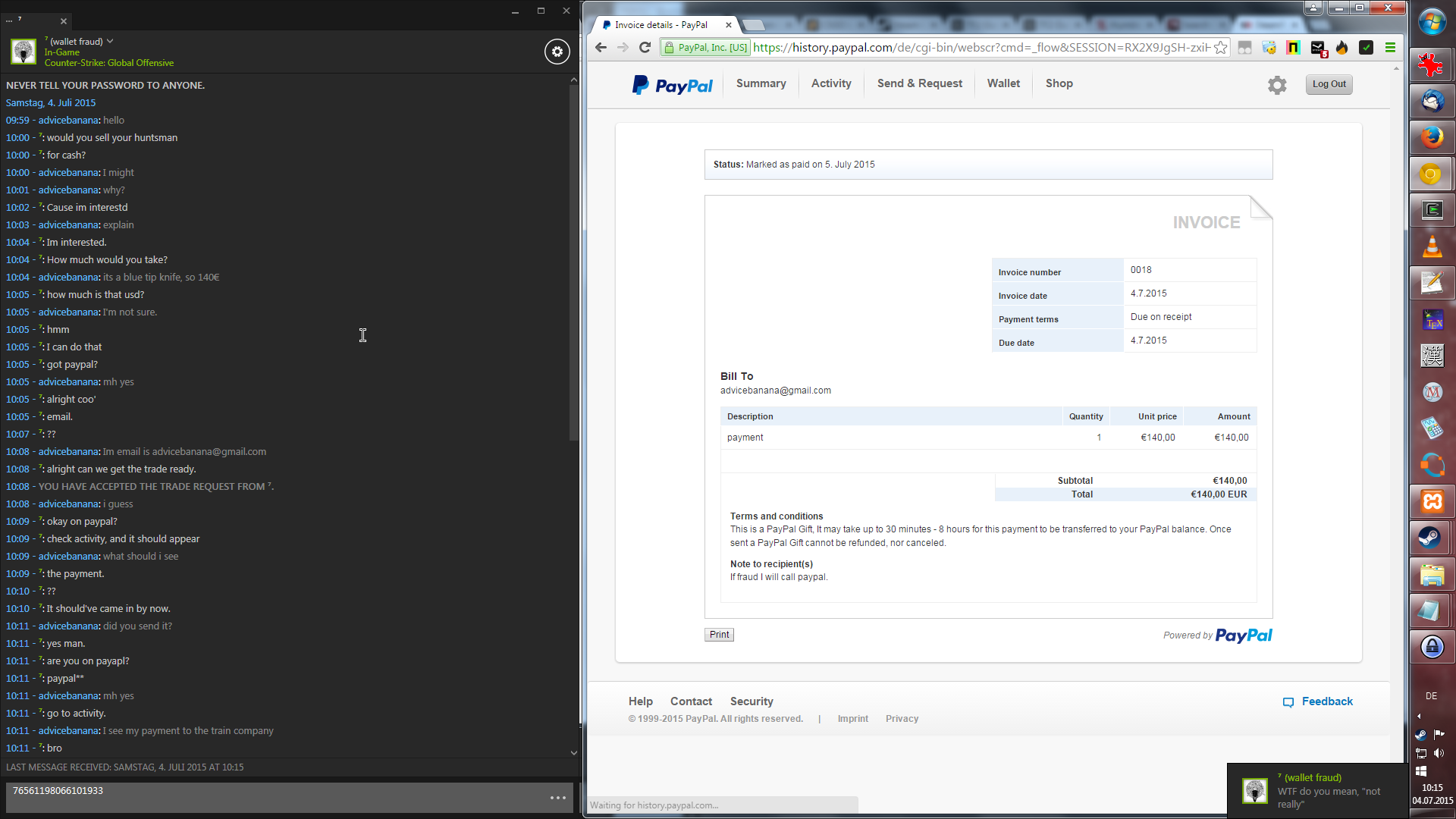Viewport: 1456px width, 819px height.
Task: Open the Wallet menu item
Action: click(1003, 83)
